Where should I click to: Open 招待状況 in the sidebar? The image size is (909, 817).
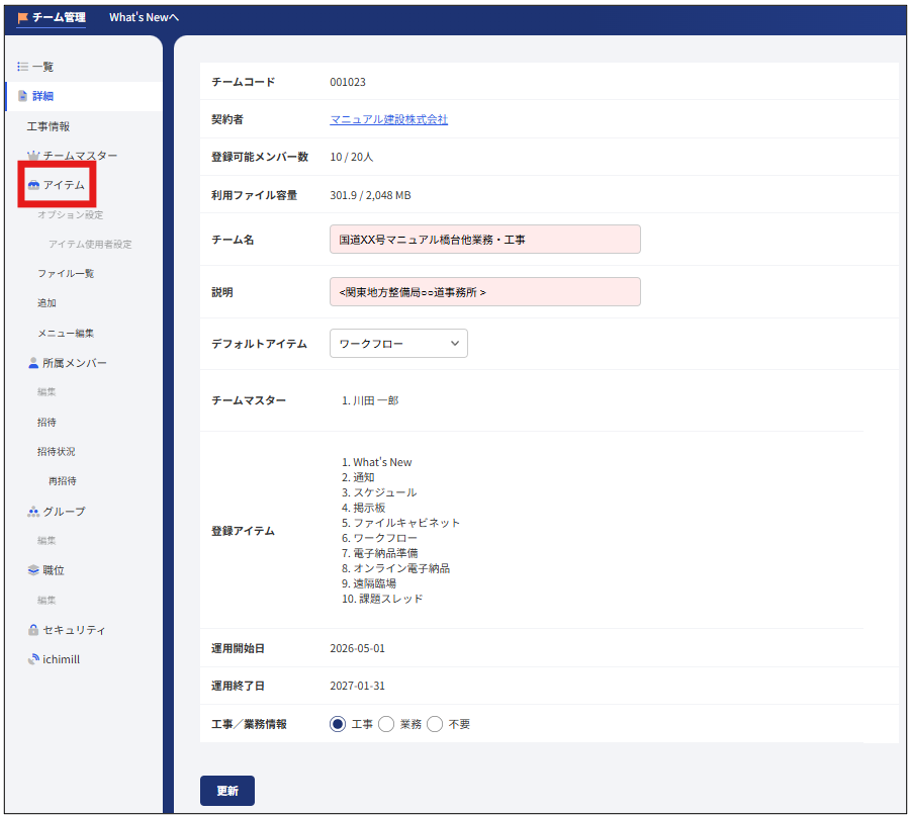tap(56, 451)
